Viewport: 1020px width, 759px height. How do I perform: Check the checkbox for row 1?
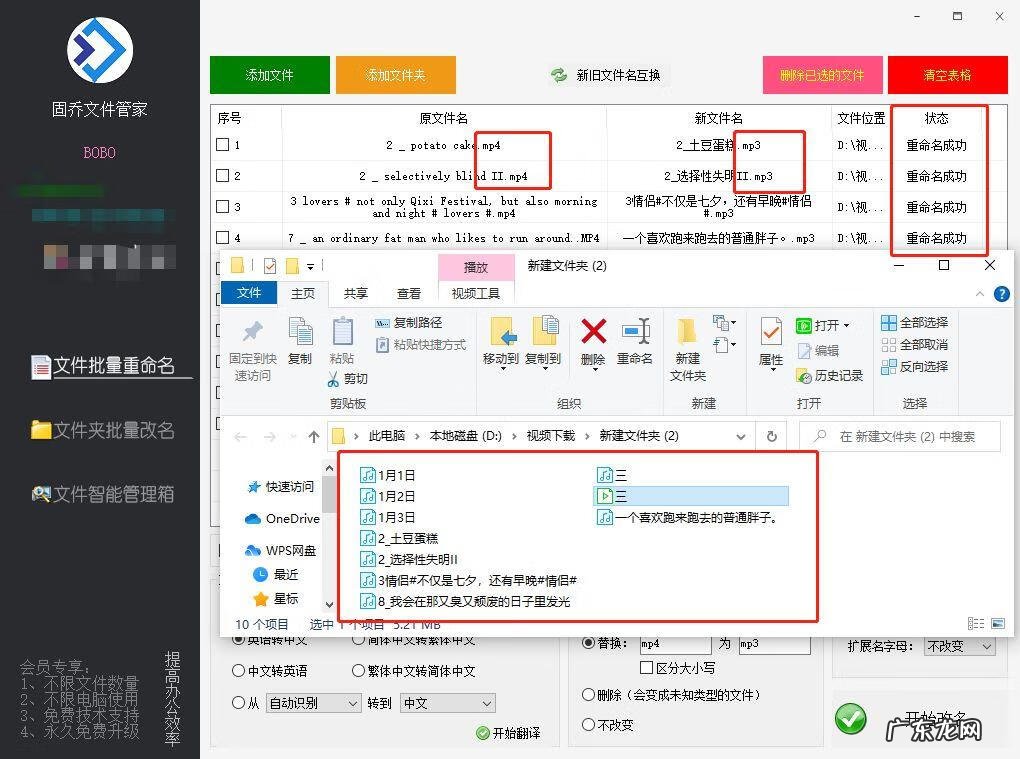click(x=223, y=145)
